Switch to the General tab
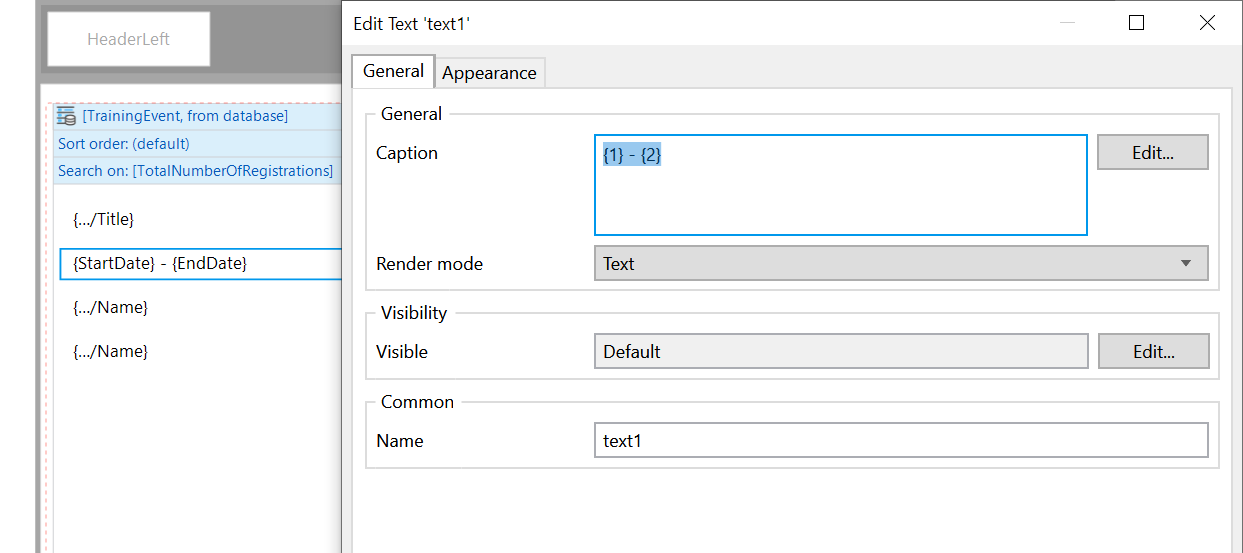This screenshot has width=1243, height=553. pyautogui.click(x=393, y=72)
